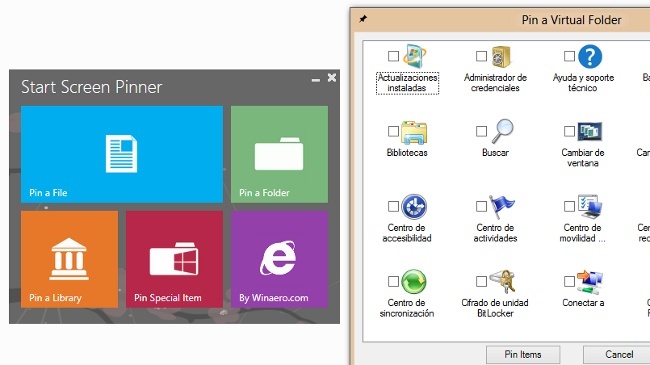Select the Cambiar de ventana icon
The image size is (650, 365).
point(589,131)
